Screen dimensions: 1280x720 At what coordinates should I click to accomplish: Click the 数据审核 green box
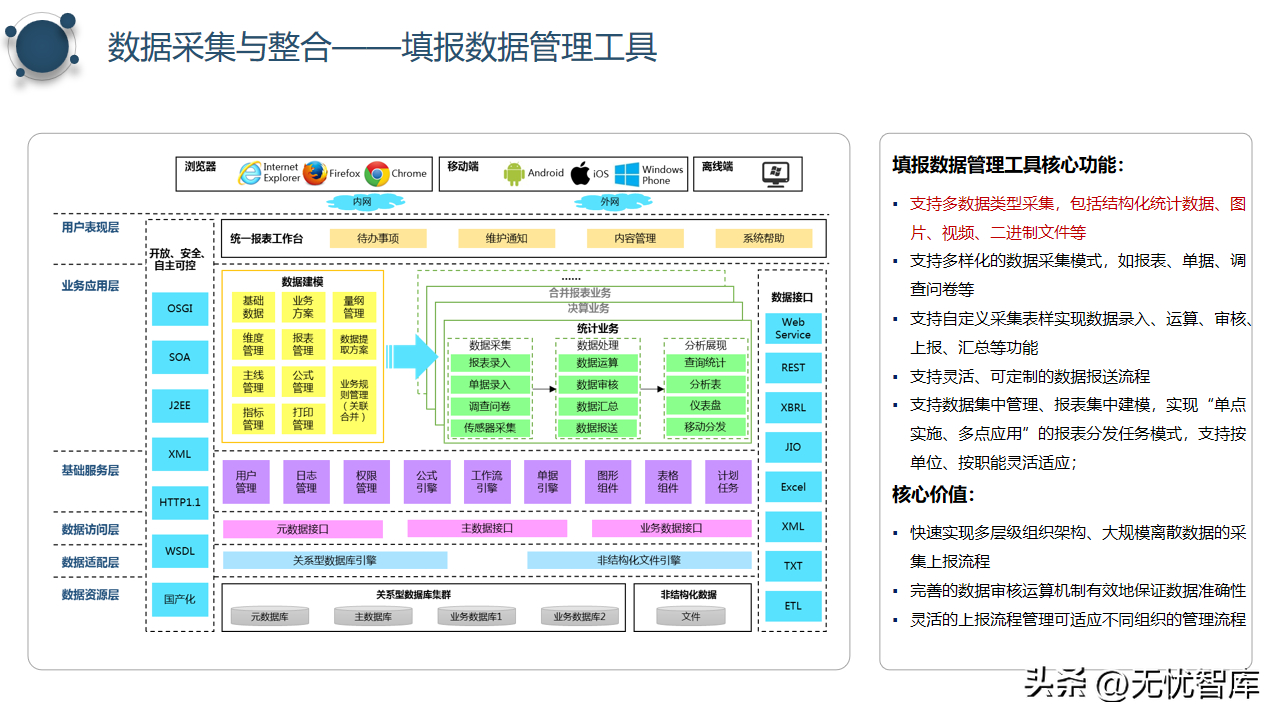pyautogui.click(x=597, y=384)
